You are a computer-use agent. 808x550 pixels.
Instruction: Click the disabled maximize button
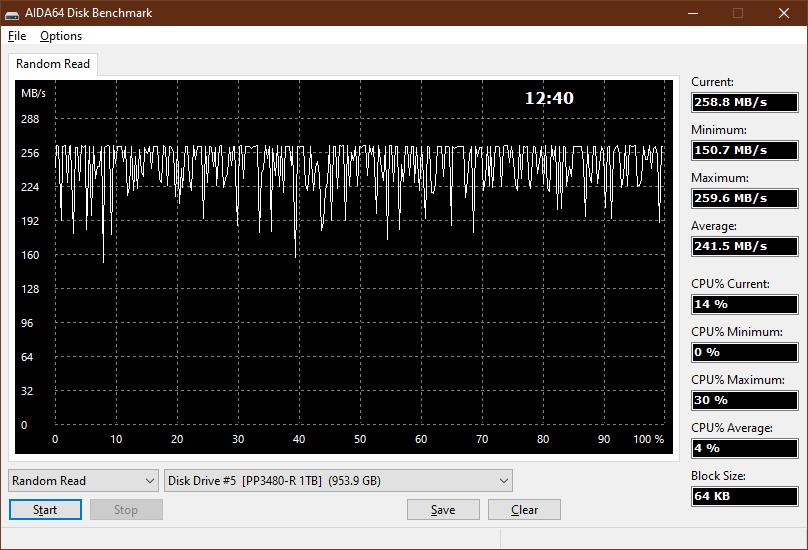[738, 13]
